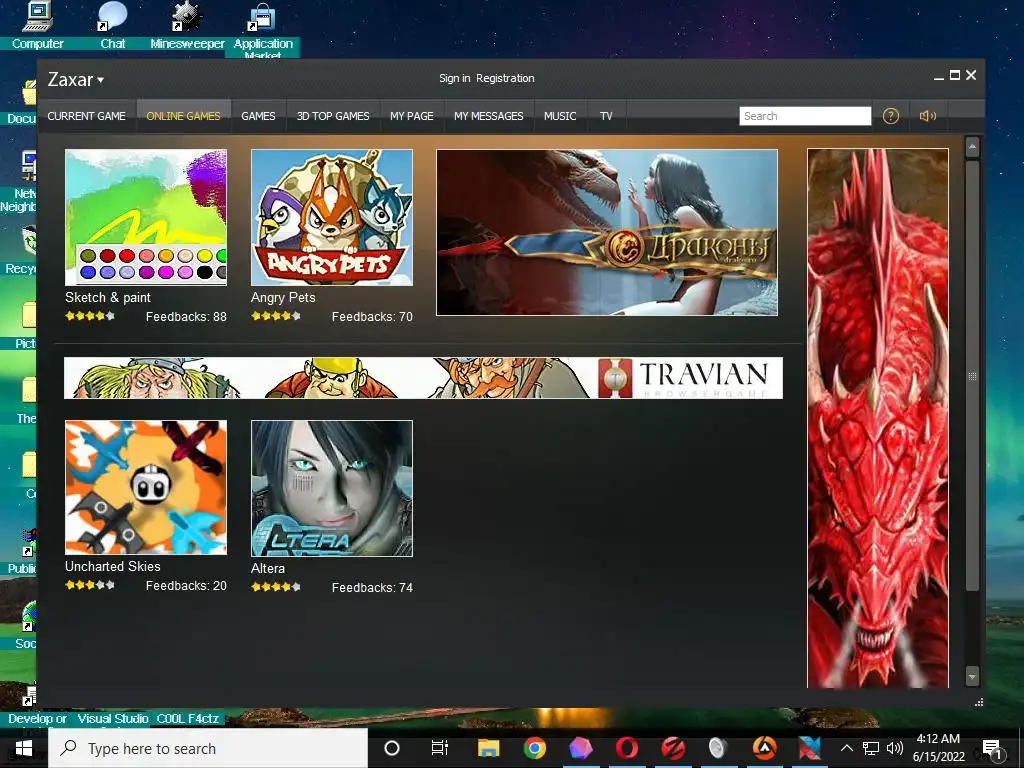This screenshot has width=1024, height=768.
Task: Open the TV tab
Action: pyautogui.click(x=606, y=116)
